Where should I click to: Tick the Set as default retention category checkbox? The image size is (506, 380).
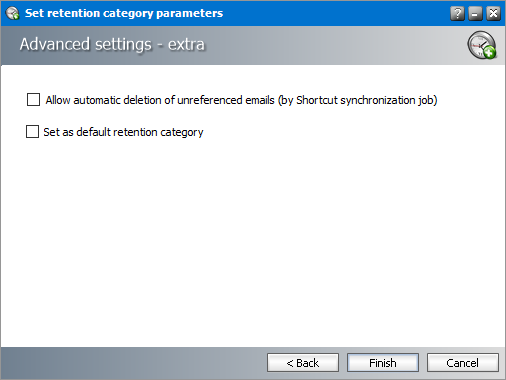pyautogui.click(x=32, y=132)
